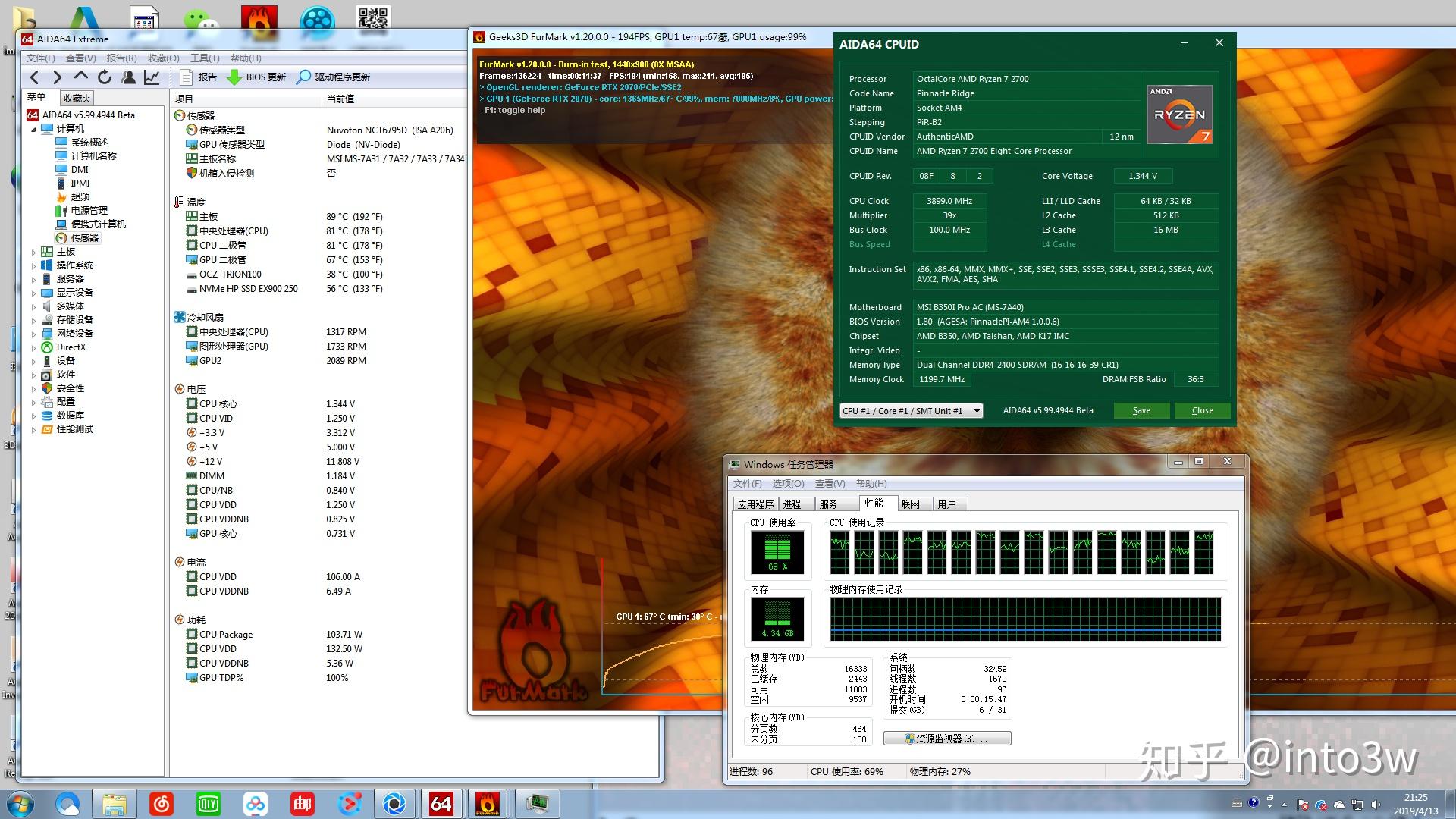The width and height of the screenshot is (1456, 819).
Task: Open the Baidu Netdisk taskbar icon
Action: click(255, 804)
